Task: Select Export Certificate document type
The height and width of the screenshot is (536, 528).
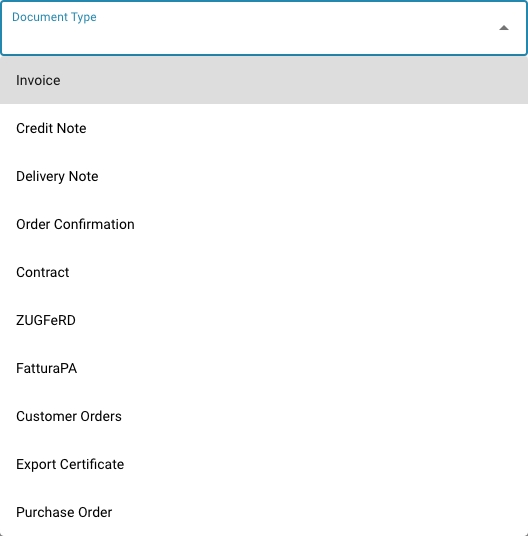Action: pos(264,464)
